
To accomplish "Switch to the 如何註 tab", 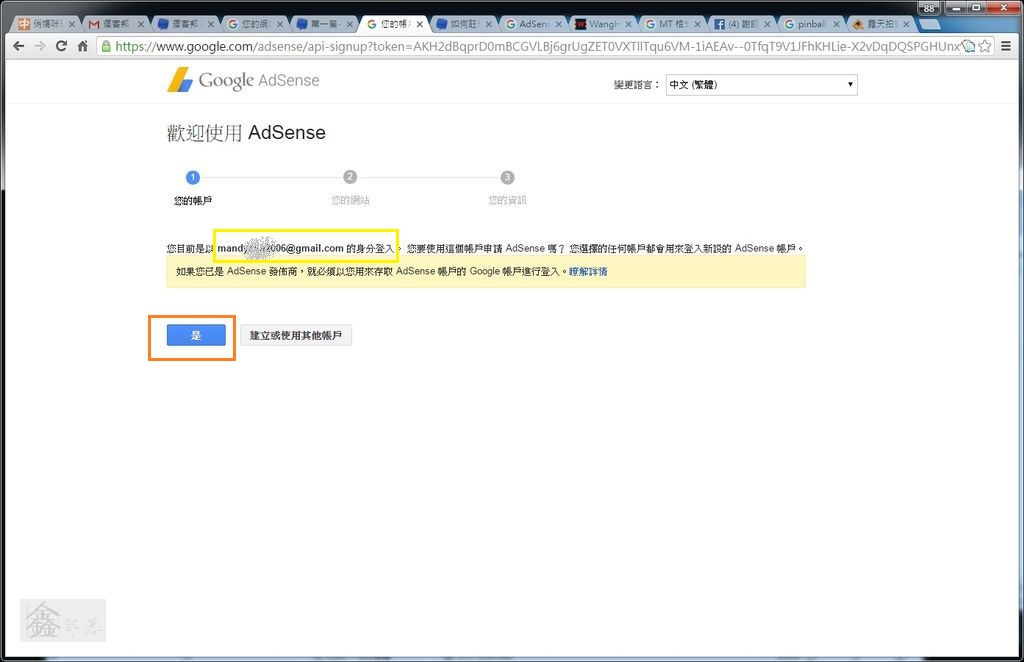I will point(463,24).
